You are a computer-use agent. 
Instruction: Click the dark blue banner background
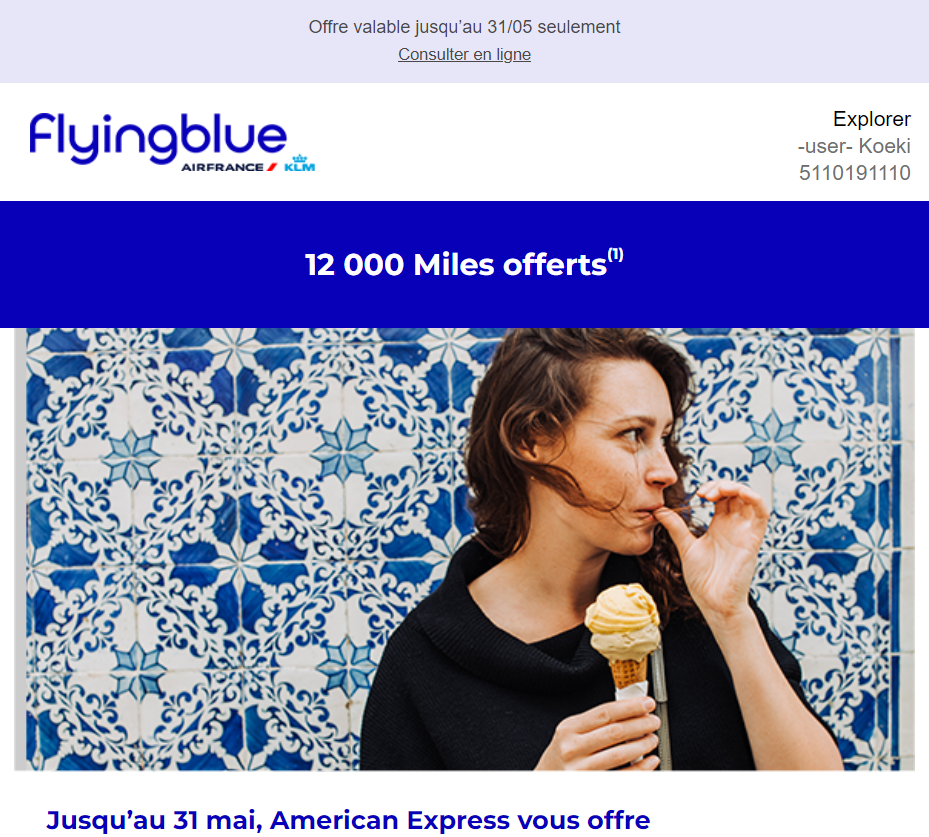(x=148, y=264)
